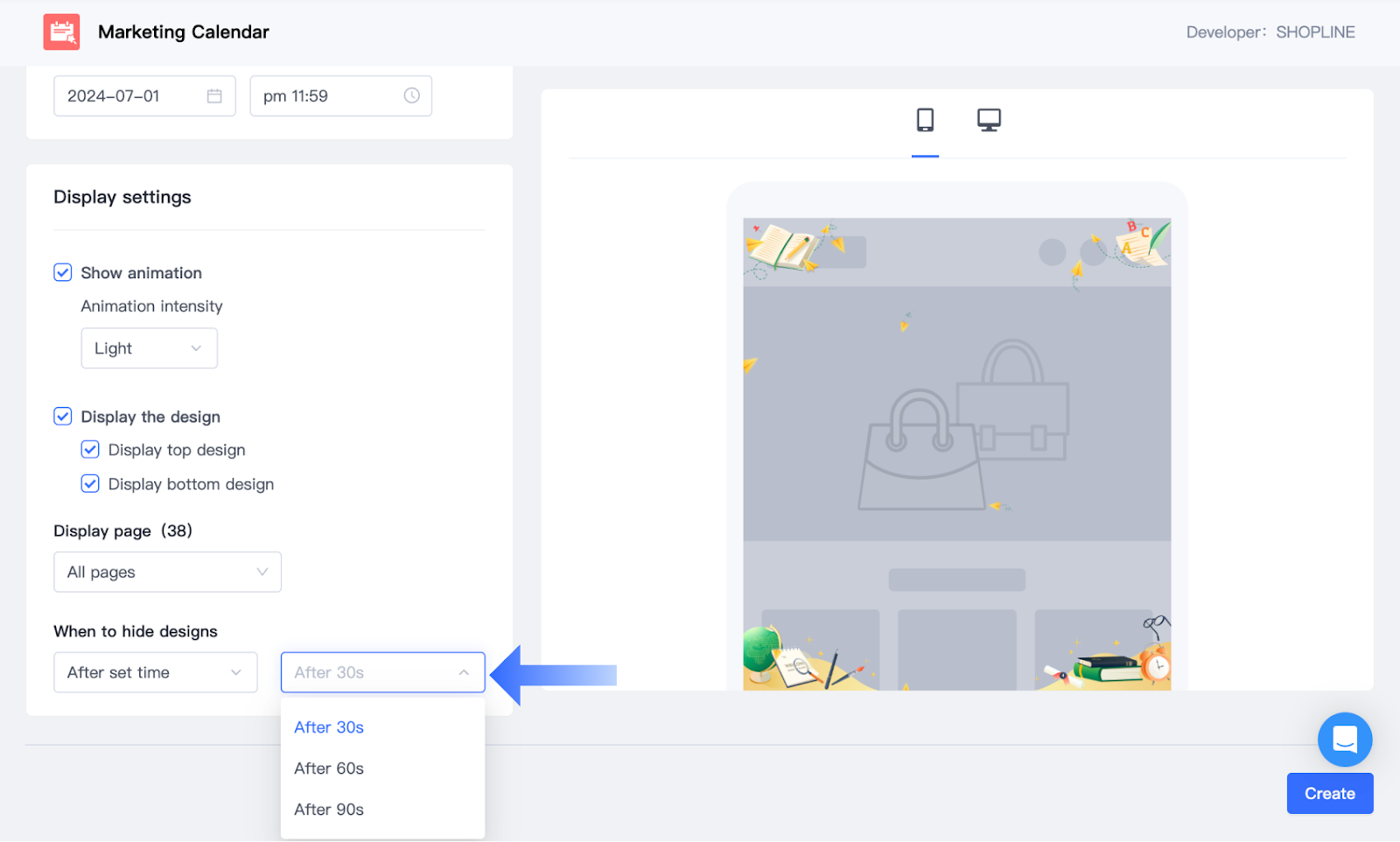Click the Display page (38) label
The width and height of the screenshot is (1400, 842).
pyautogui.click(x=123, y=530)
